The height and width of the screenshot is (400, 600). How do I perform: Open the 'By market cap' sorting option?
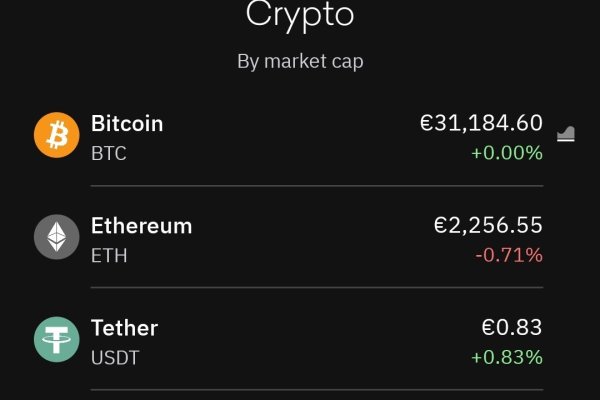pyautogui.click(x=300, y=61)
